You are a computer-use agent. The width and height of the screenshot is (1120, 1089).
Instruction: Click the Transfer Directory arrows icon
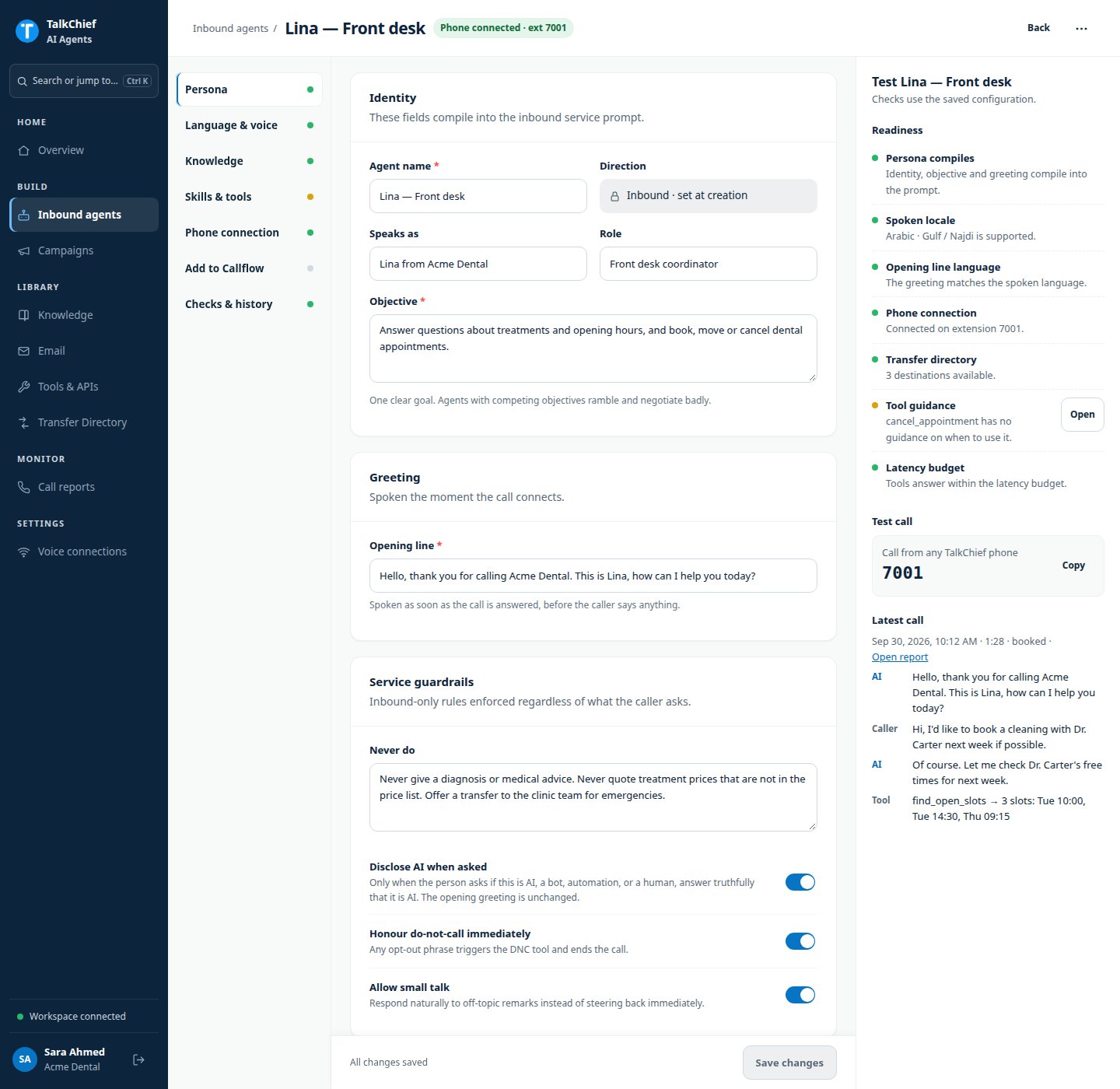click(24, 422)
